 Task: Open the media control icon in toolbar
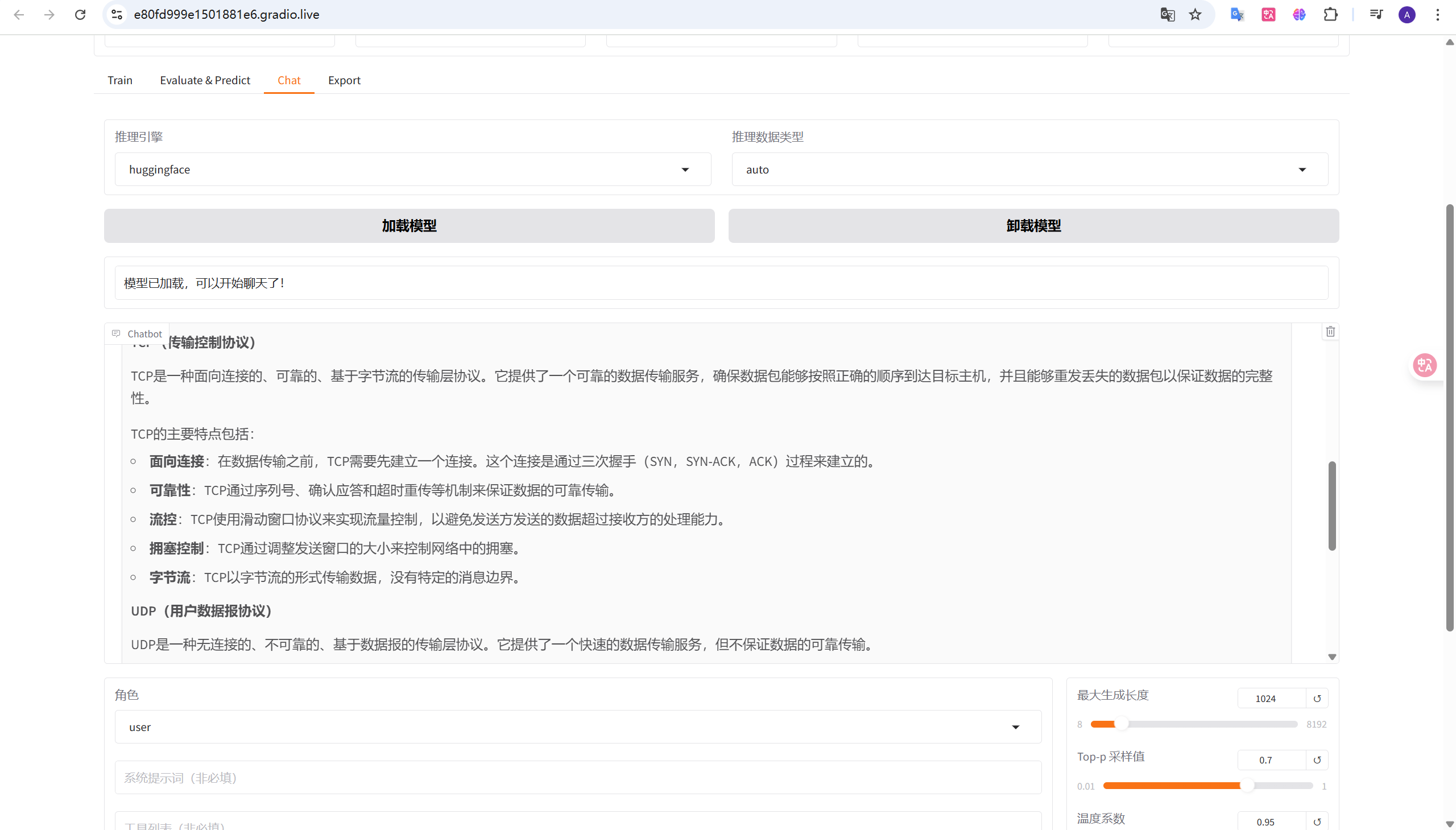(1376, 14)
